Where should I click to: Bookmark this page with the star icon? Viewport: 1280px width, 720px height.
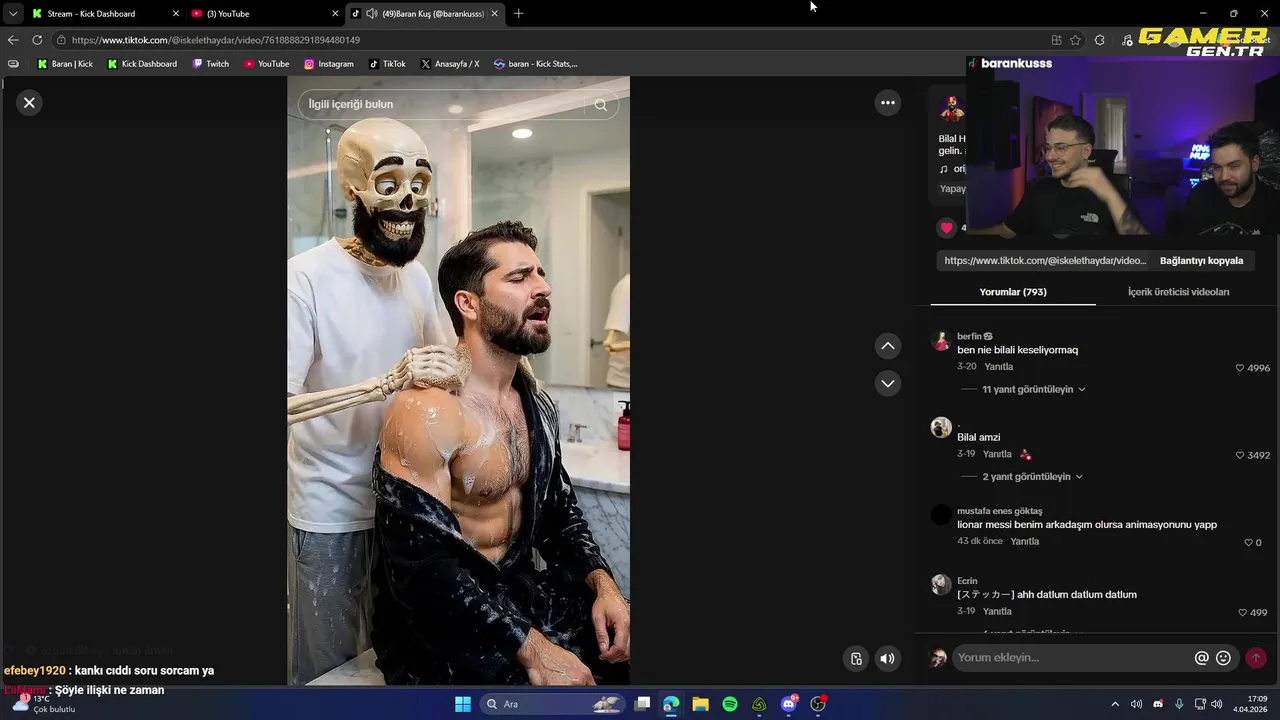(x=1076, y=40)
